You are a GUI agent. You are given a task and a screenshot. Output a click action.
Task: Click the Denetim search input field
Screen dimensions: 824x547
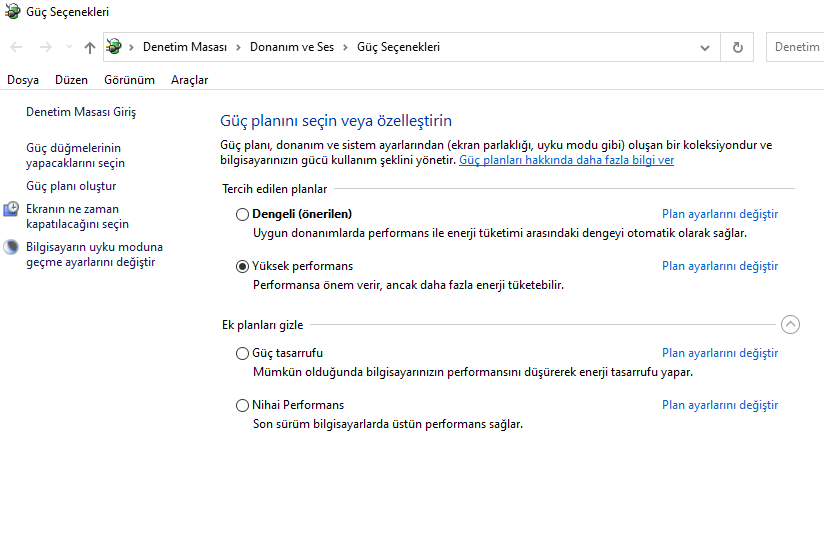pos(797,47)
